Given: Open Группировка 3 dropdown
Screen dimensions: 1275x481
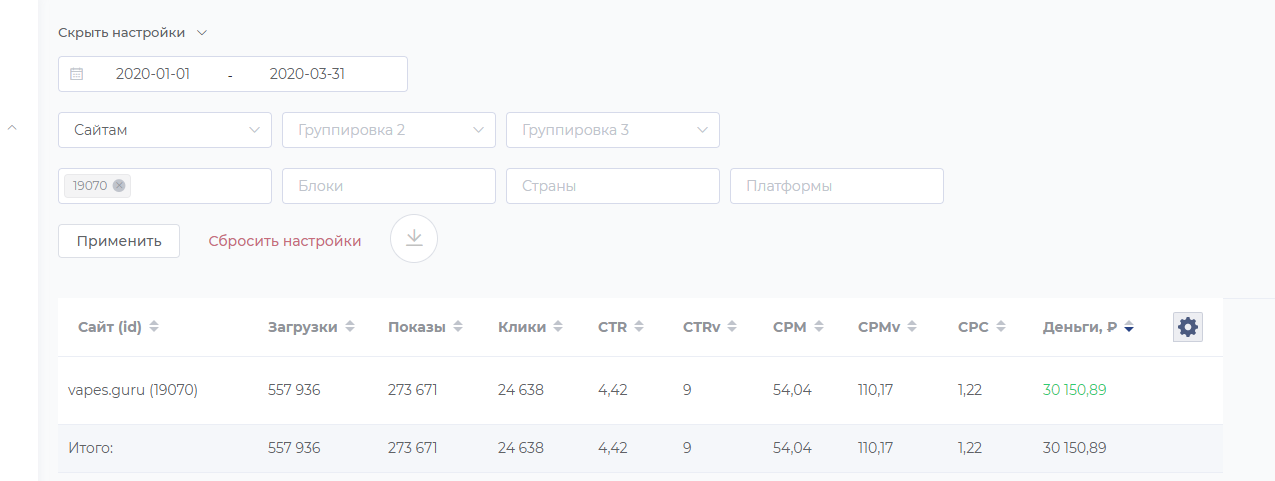Looking at the screenshot, I should click(x=613, y=130).
